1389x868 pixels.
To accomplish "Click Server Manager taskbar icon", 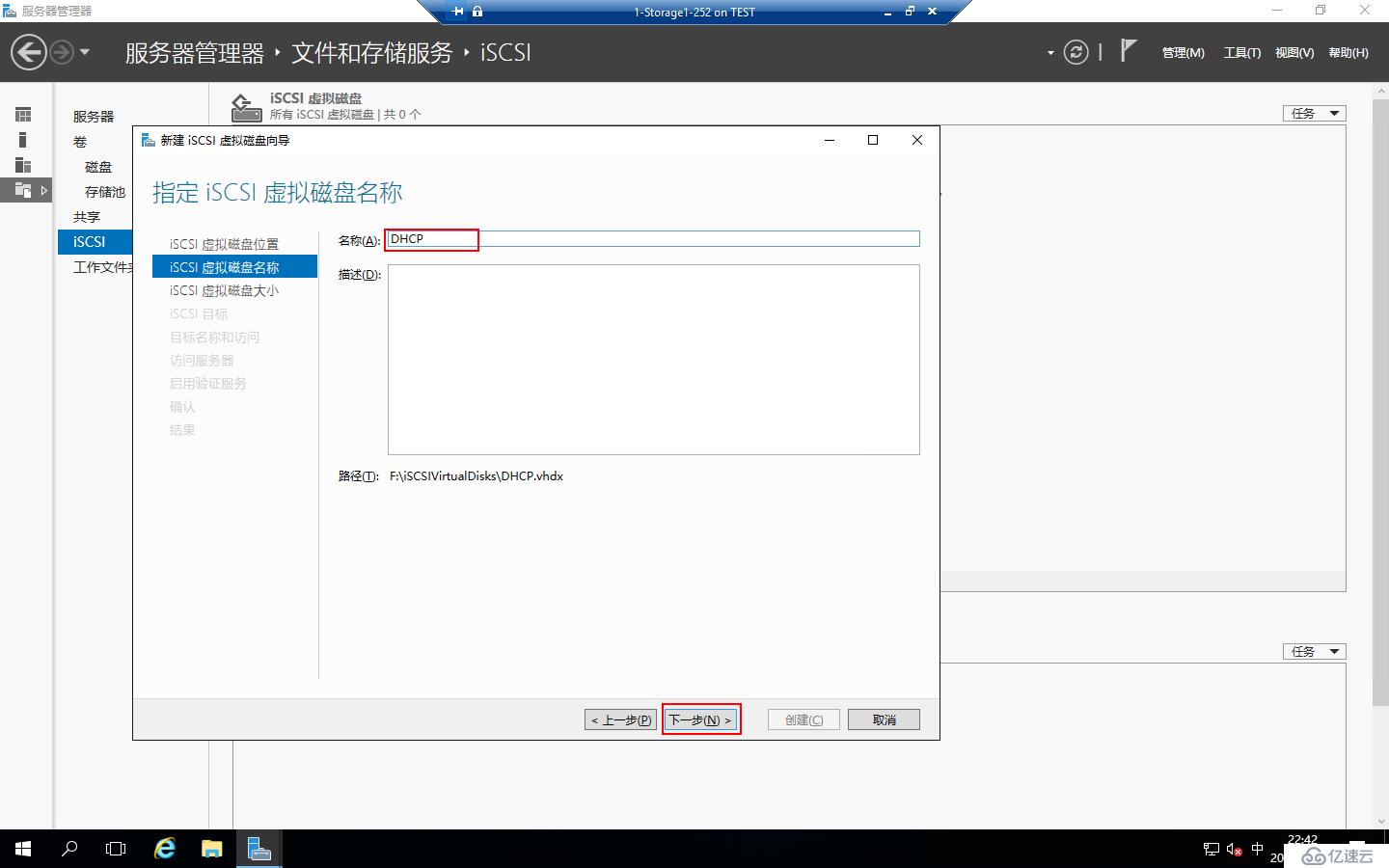I will point(259,849).
